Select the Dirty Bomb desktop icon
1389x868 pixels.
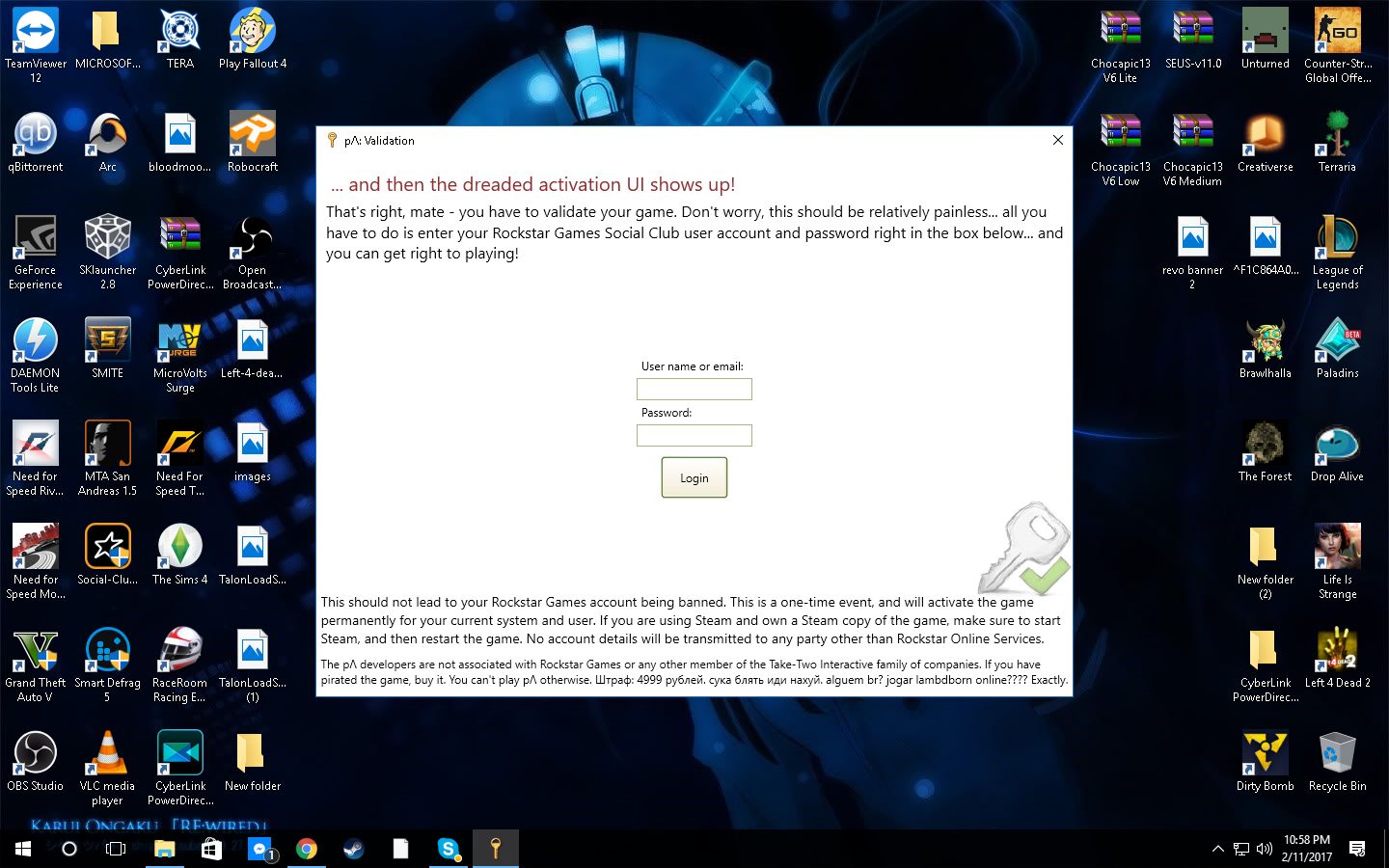1266,762
